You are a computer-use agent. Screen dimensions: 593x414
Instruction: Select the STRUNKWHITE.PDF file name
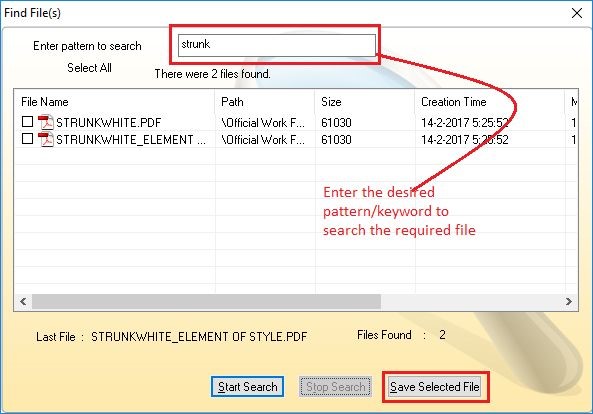click(109, 122)
